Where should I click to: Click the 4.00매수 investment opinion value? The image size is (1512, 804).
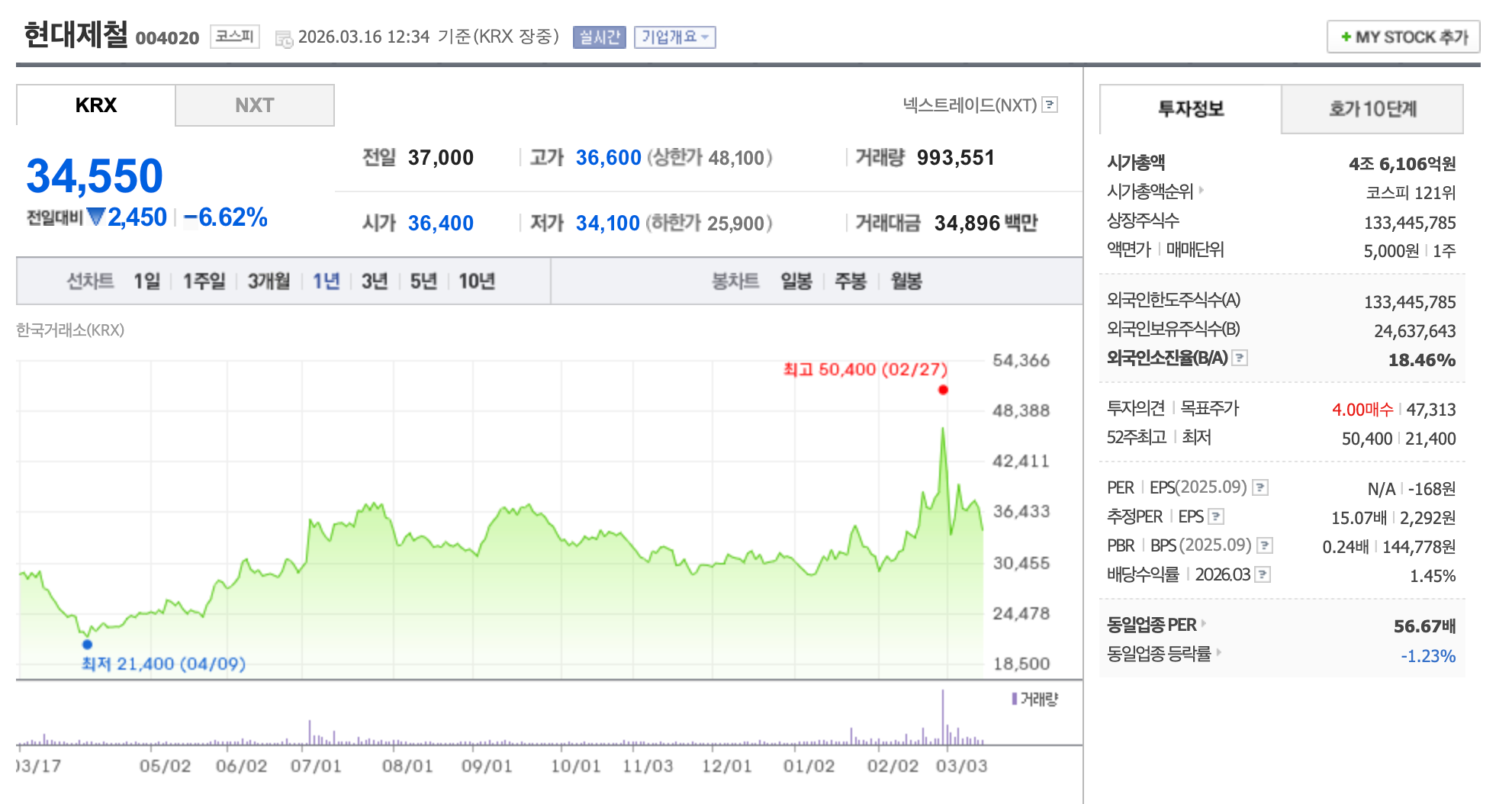pyautogui.click(x=1362, y=410)
